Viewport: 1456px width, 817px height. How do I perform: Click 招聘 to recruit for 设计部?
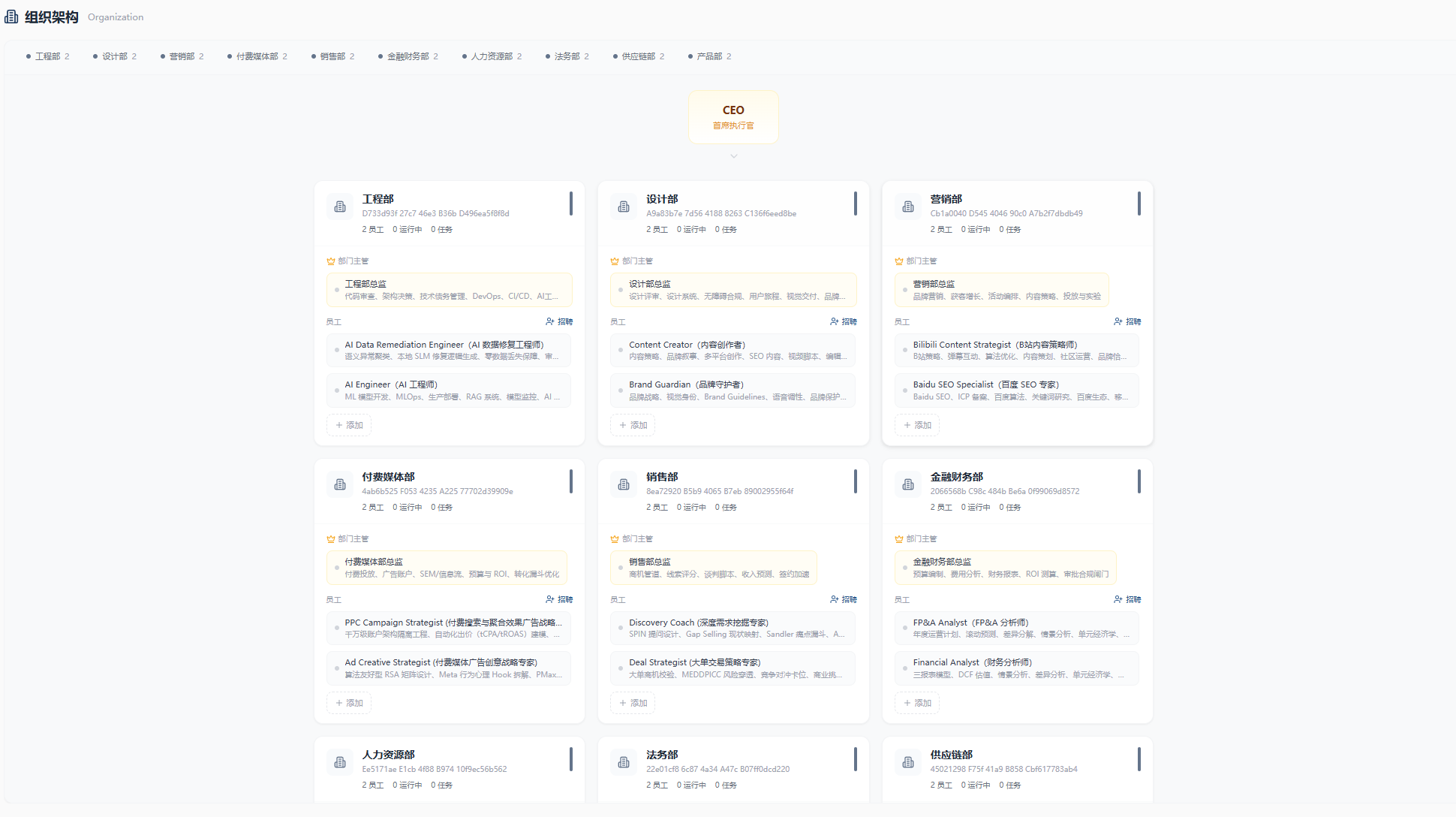click(x=844, y=321)
